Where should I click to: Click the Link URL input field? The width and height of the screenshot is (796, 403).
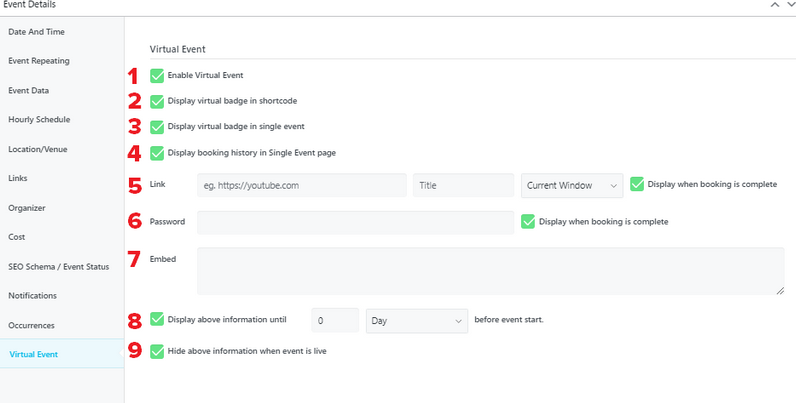(x=301, y=185)
